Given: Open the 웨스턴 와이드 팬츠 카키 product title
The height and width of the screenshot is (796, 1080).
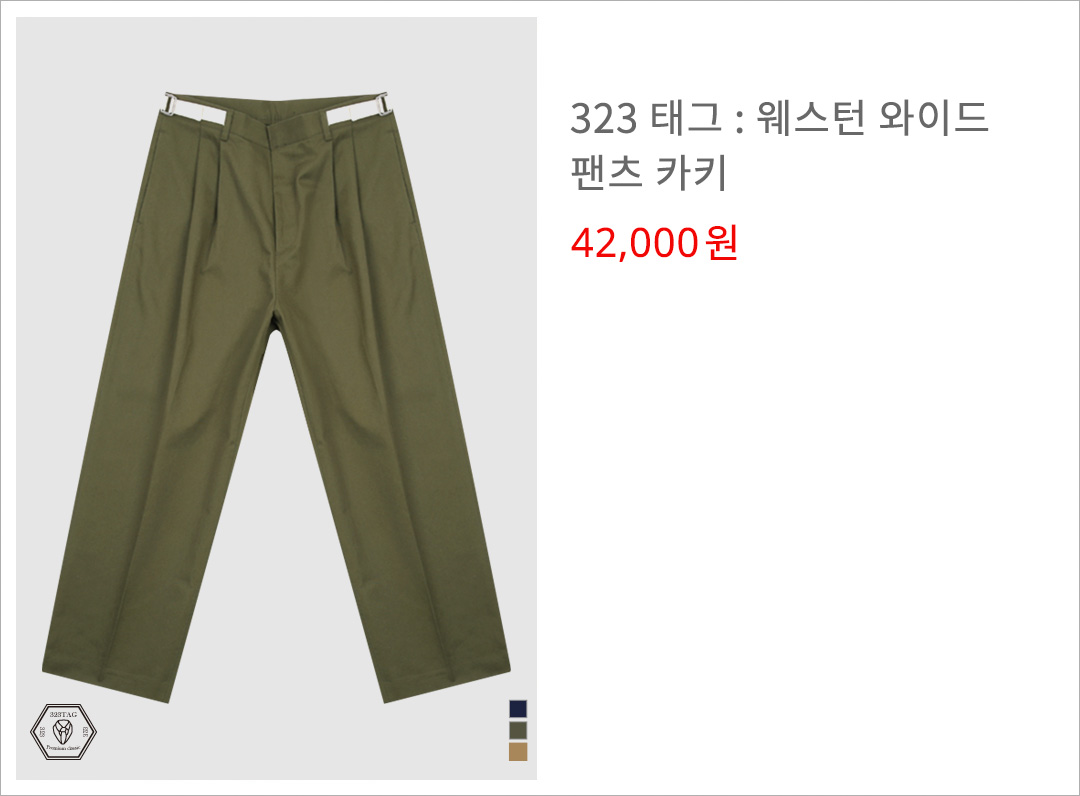Looking at the screenshot, I should (779, 145).
